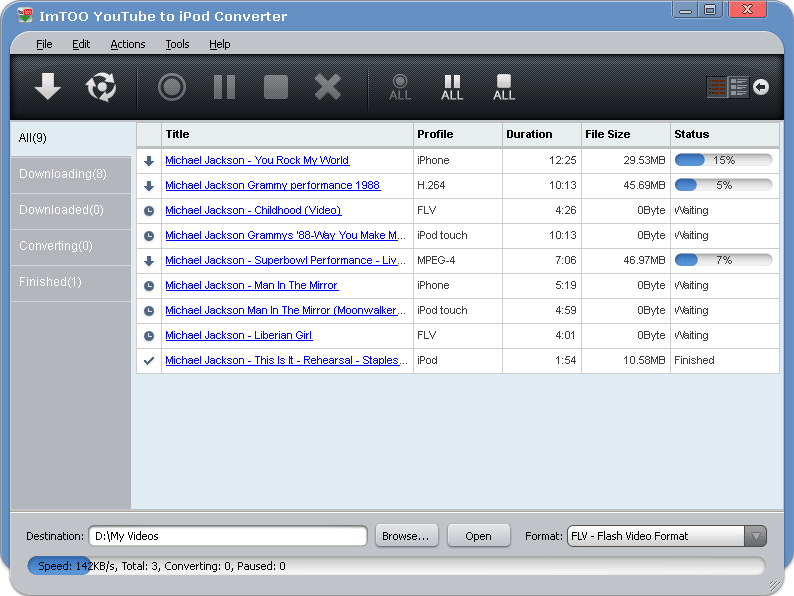Open the Format dropdown arrow
The width and height of the screenshot is (794, 596).
[755, 536]
